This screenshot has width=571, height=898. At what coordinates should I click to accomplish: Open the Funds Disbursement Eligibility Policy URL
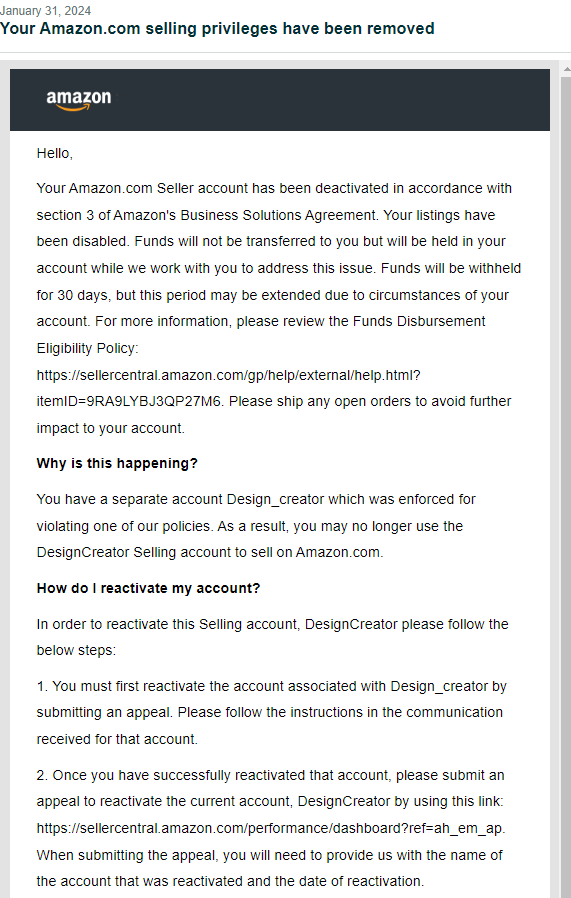[x=229, y=375]
